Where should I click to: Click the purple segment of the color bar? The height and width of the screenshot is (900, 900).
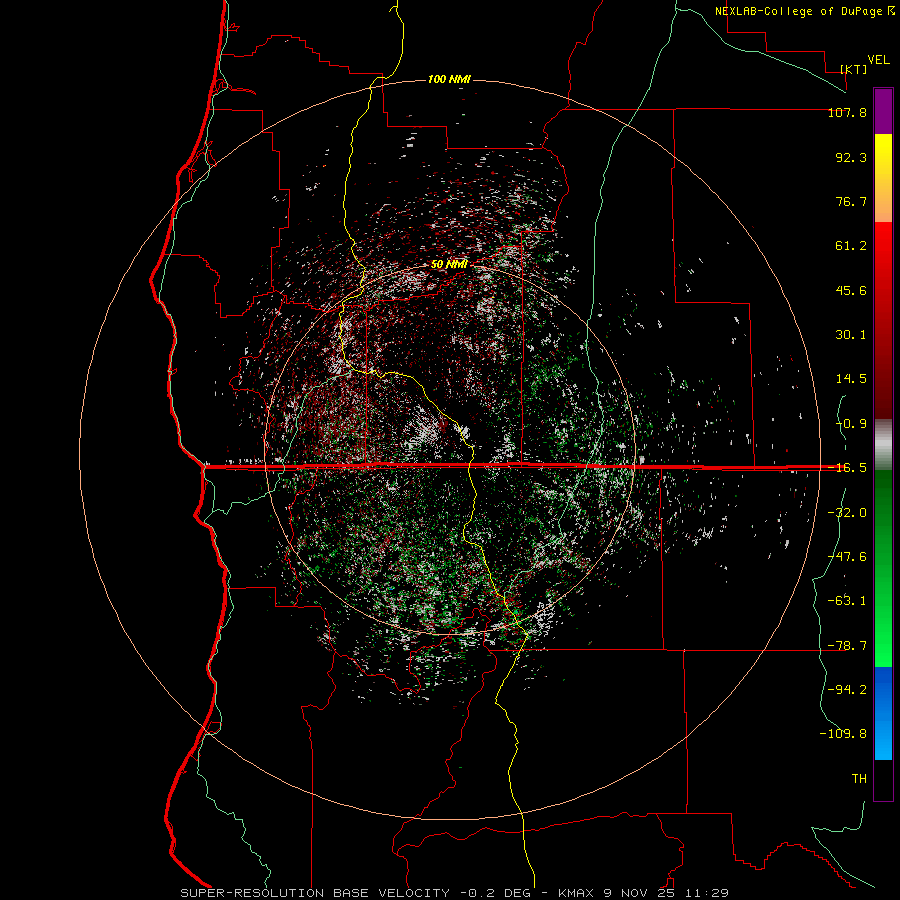[883, 111]
